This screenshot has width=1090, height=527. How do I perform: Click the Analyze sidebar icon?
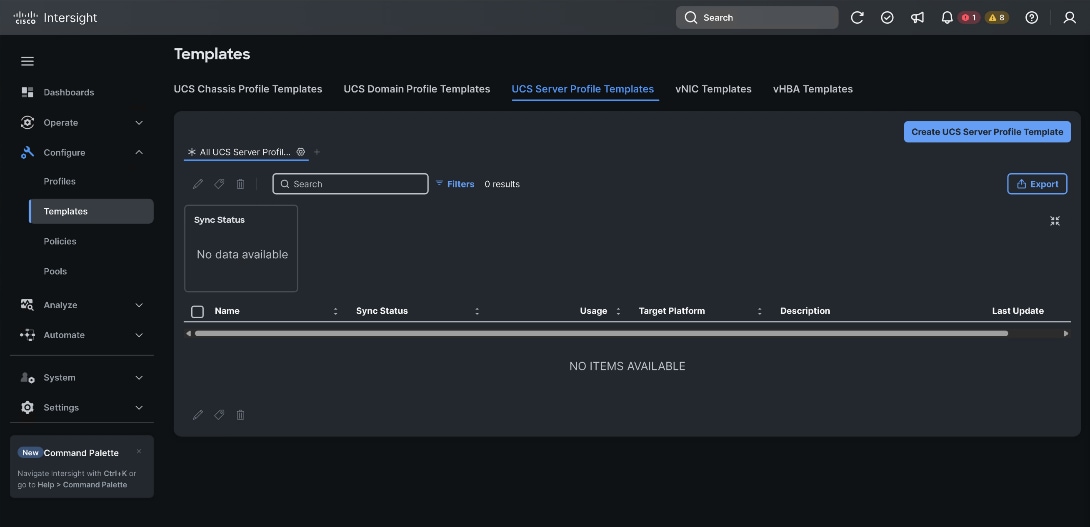(x=27, y=305)
